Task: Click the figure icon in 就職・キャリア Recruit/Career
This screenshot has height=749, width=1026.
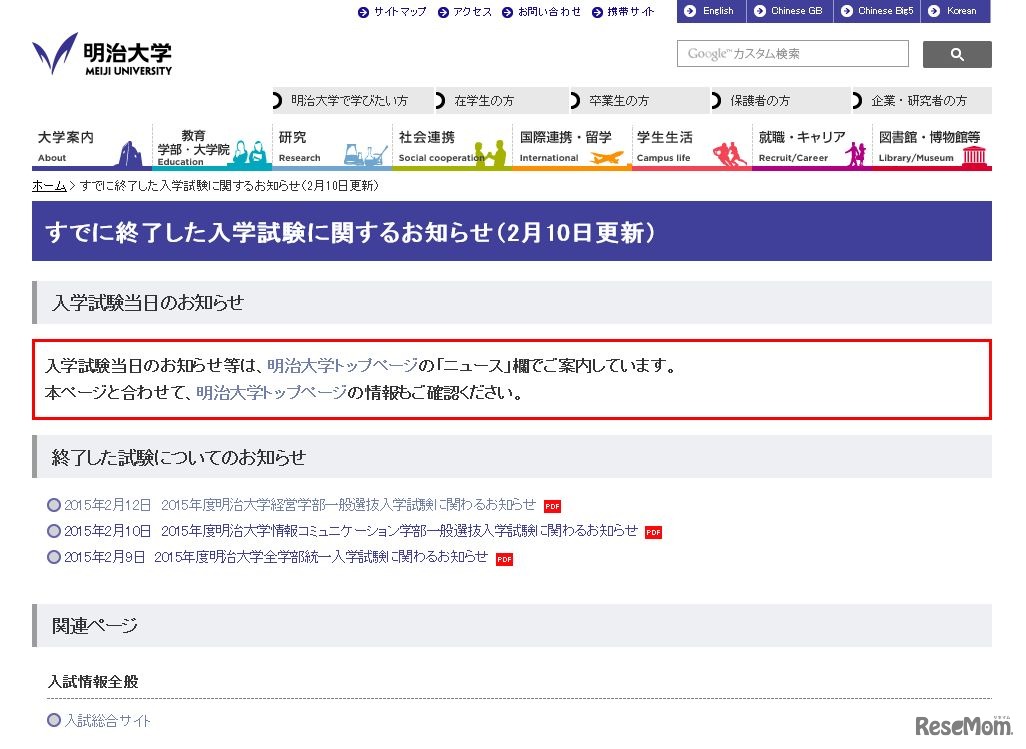Action: point(855,152)
